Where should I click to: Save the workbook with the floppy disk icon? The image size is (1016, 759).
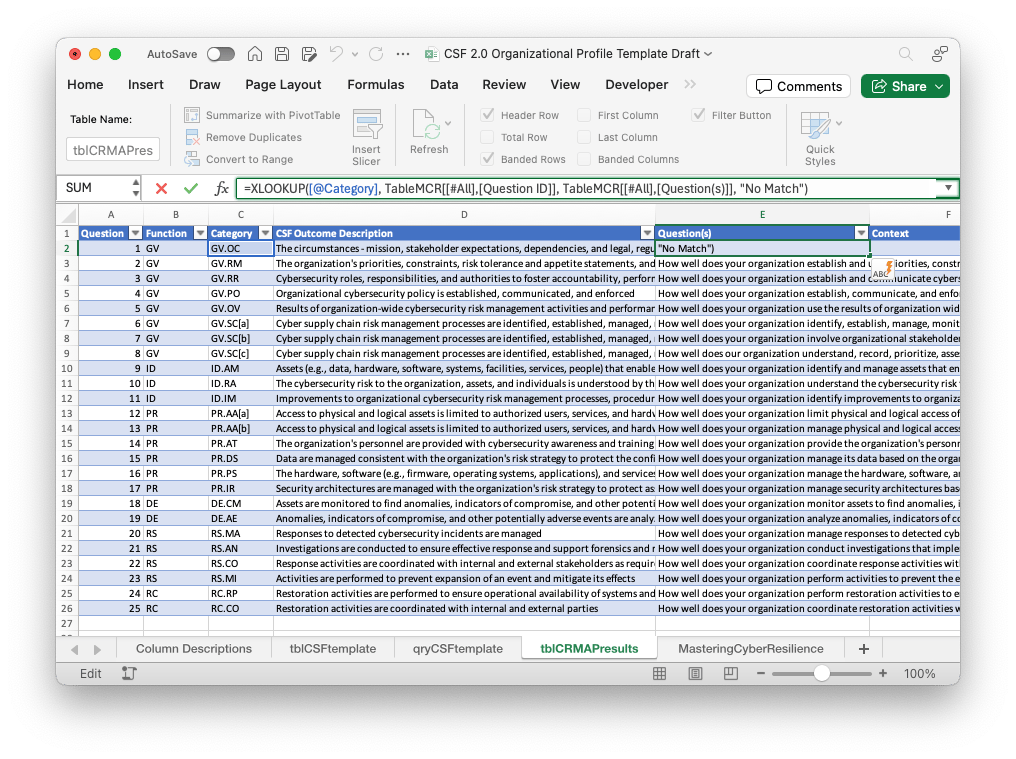[282, 54]
